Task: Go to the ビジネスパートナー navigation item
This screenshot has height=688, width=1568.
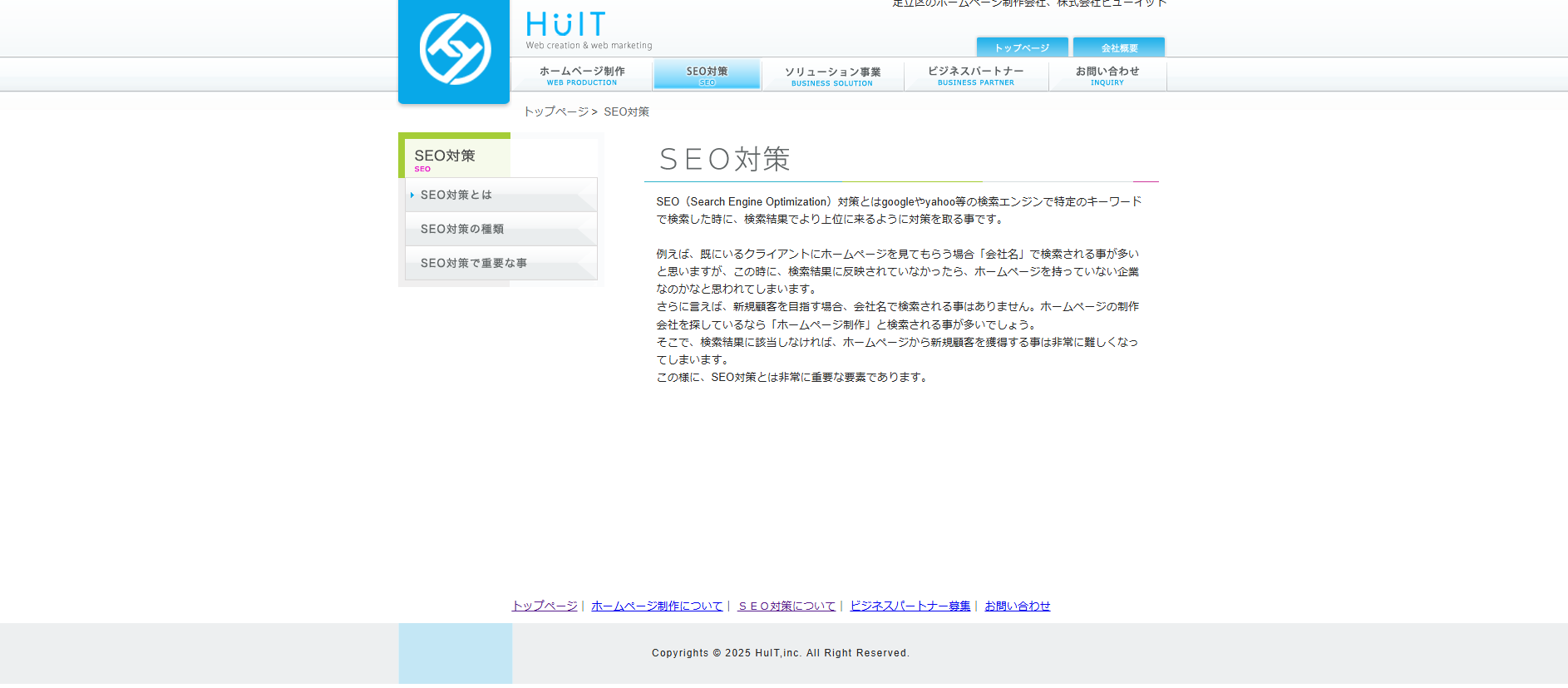Action: [976, 75]
